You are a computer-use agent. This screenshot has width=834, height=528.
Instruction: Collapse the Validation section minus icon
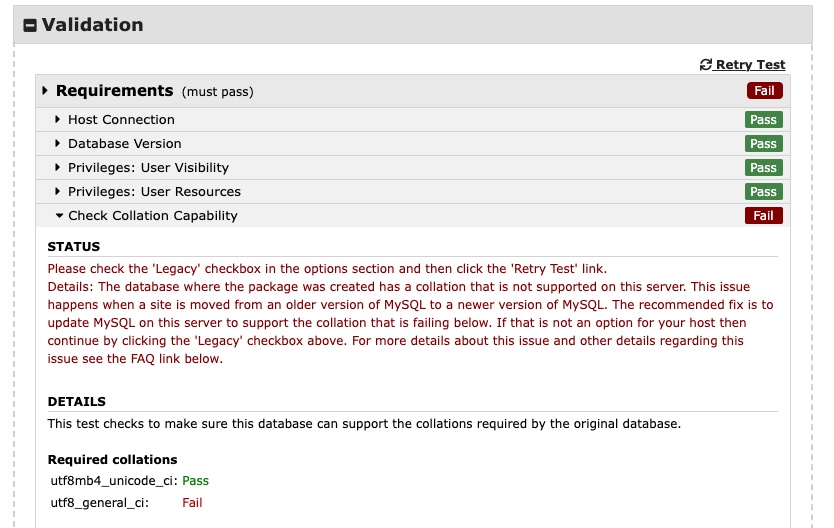pos(30,25)
